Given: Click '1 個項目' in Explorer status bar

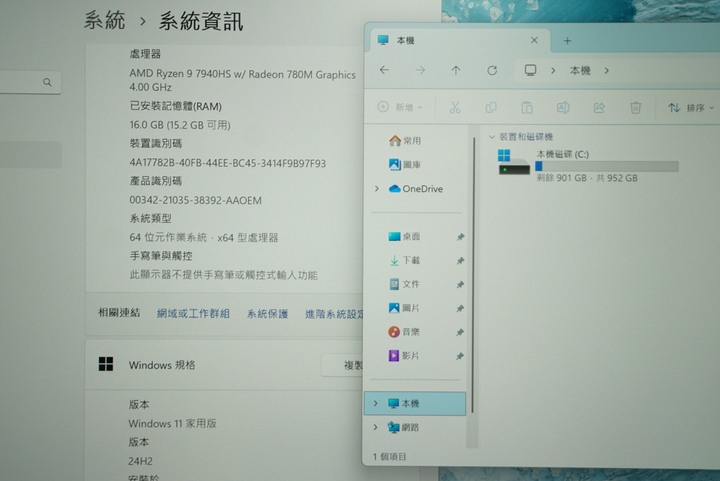Looking at the screenshot, I should click(389, 457).
